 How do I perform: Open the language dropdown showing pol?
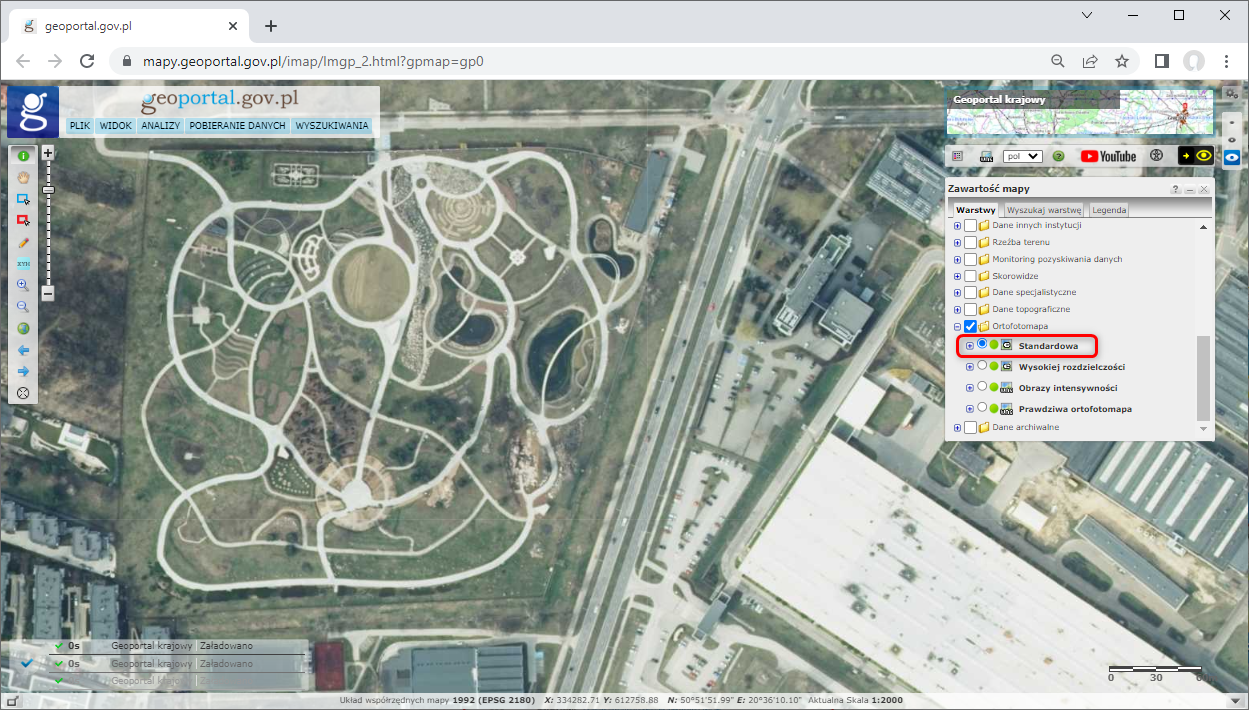(x=1022, y=157)
